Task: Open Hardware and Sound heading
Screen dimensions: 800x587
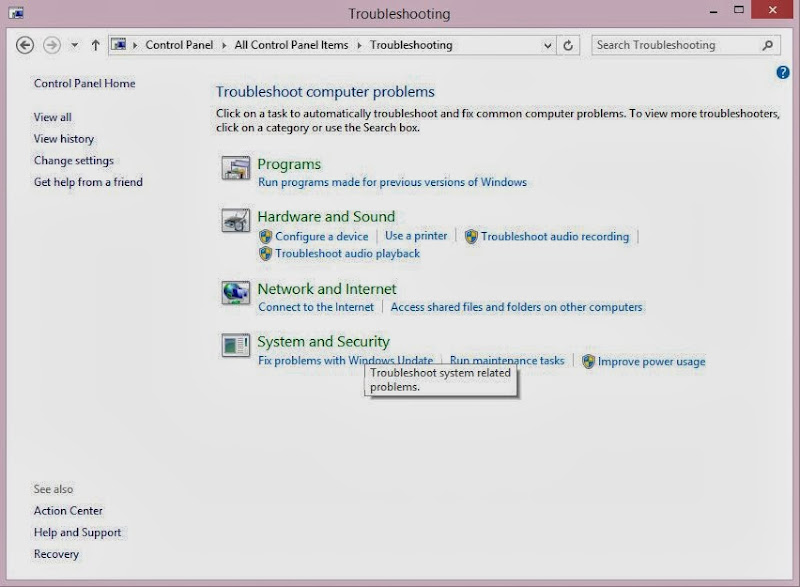Action: [326, 217]
